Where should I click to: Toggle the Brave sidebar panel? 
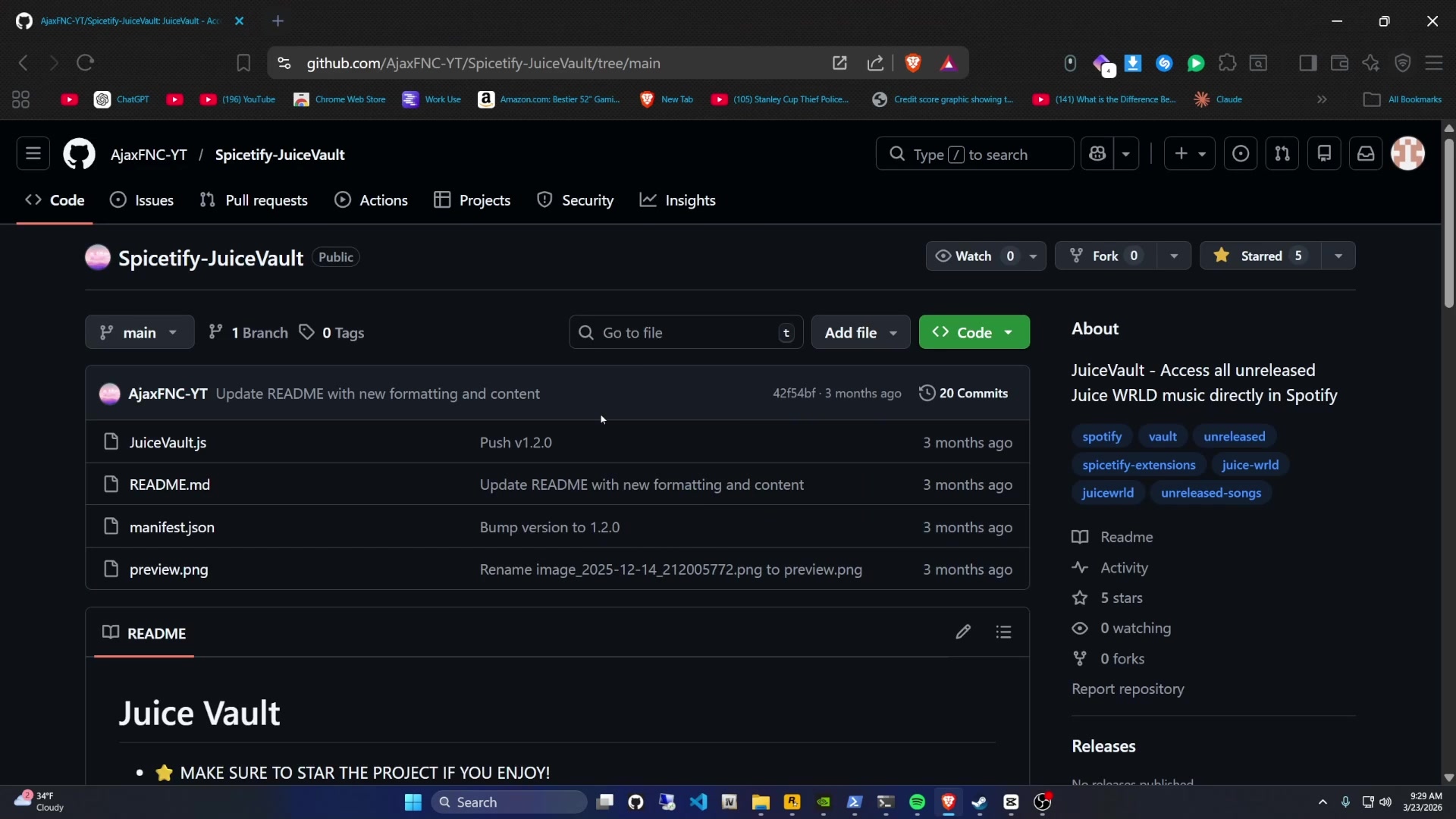point(1308,63)
